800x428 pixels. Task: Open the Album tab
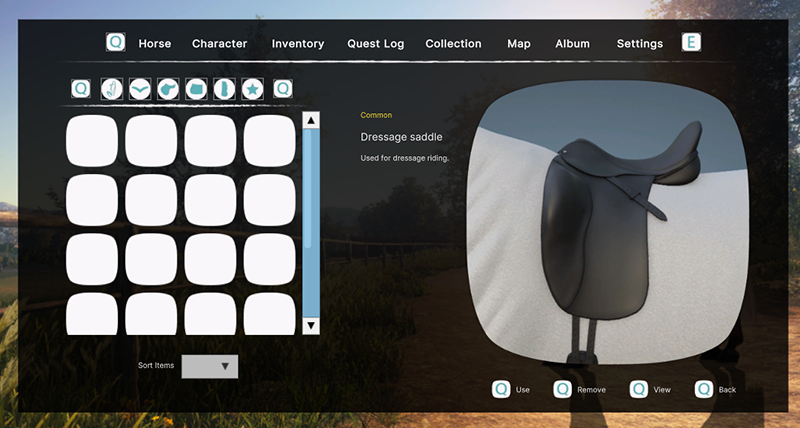pyautogui.click(x=572, y=44)
